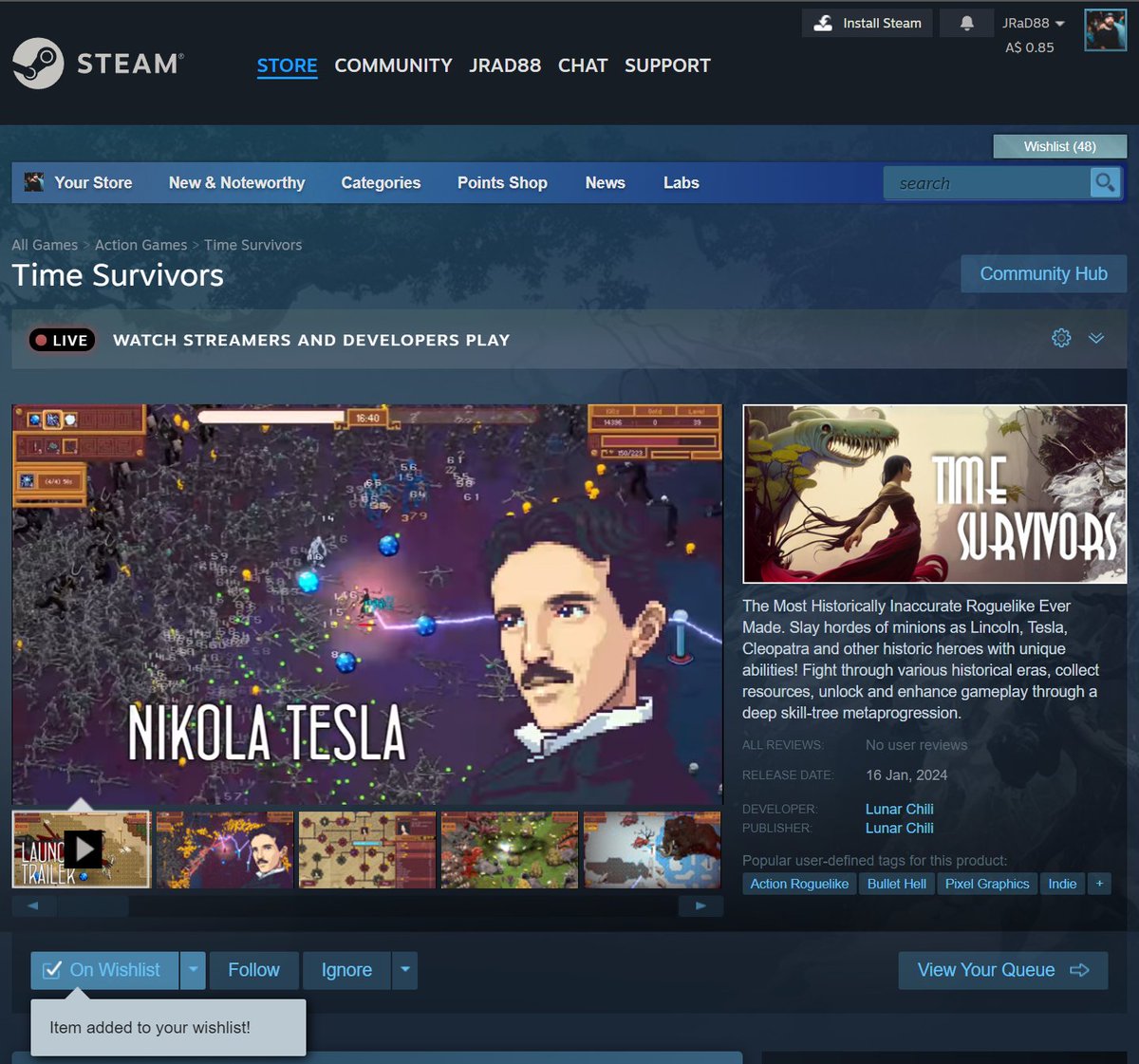
Task: Click the A$ 0.85 wallet balance
Action: [1029, 47]
